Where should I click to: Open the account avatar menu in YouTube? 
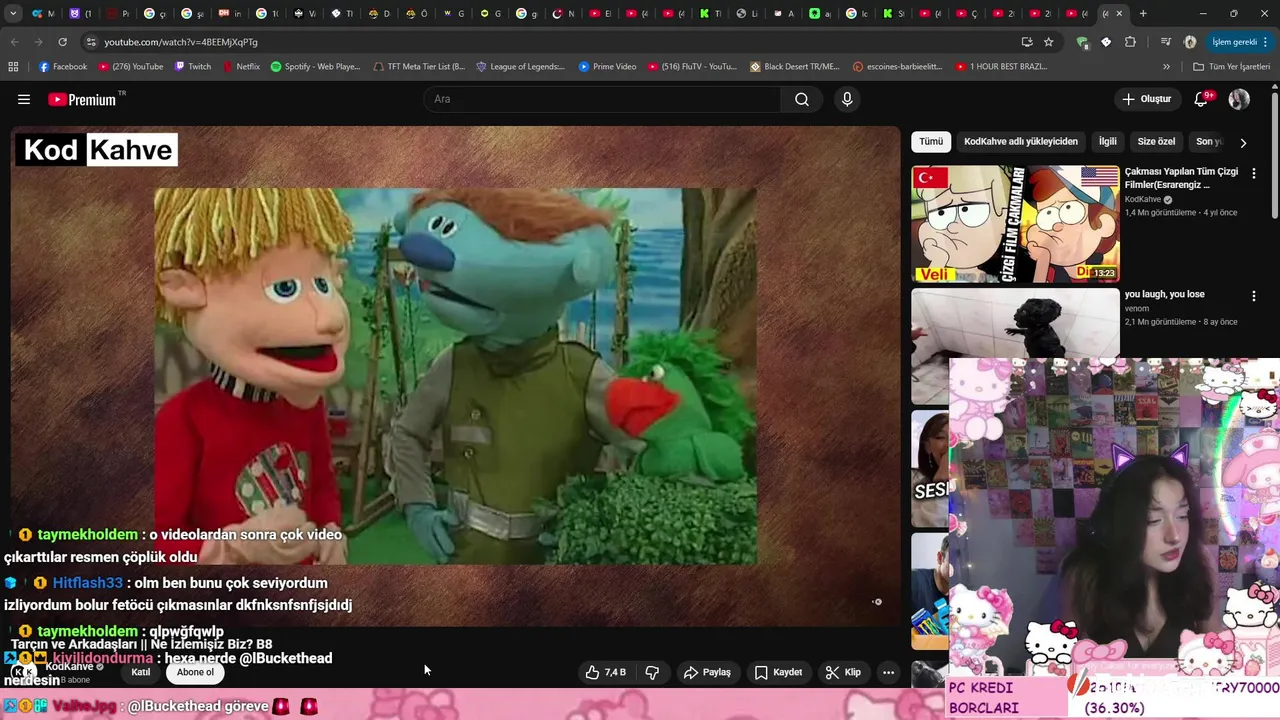click(1239, 99)
